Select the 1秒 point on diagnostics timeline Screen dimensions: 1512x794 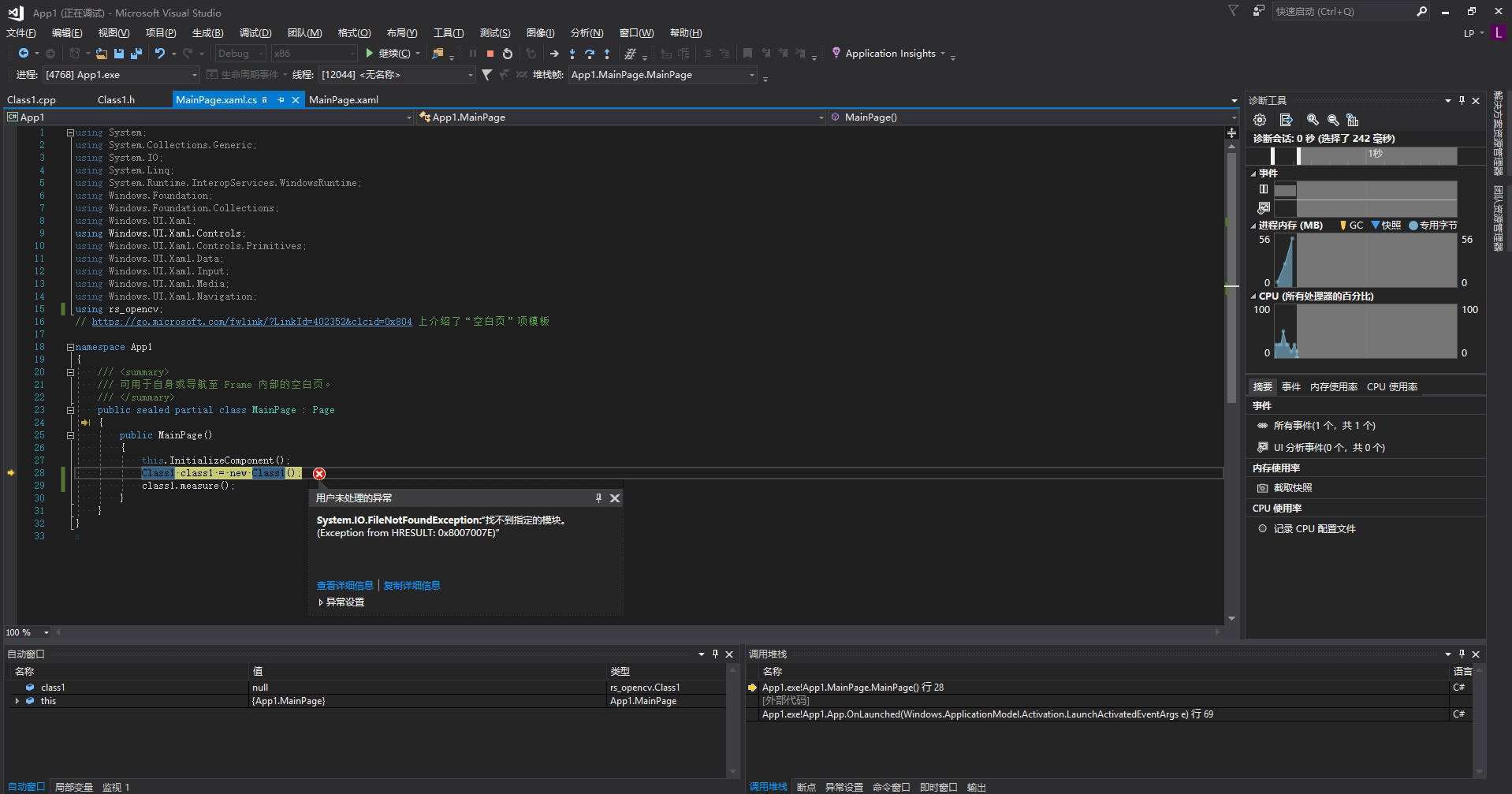click(1376, 155)
